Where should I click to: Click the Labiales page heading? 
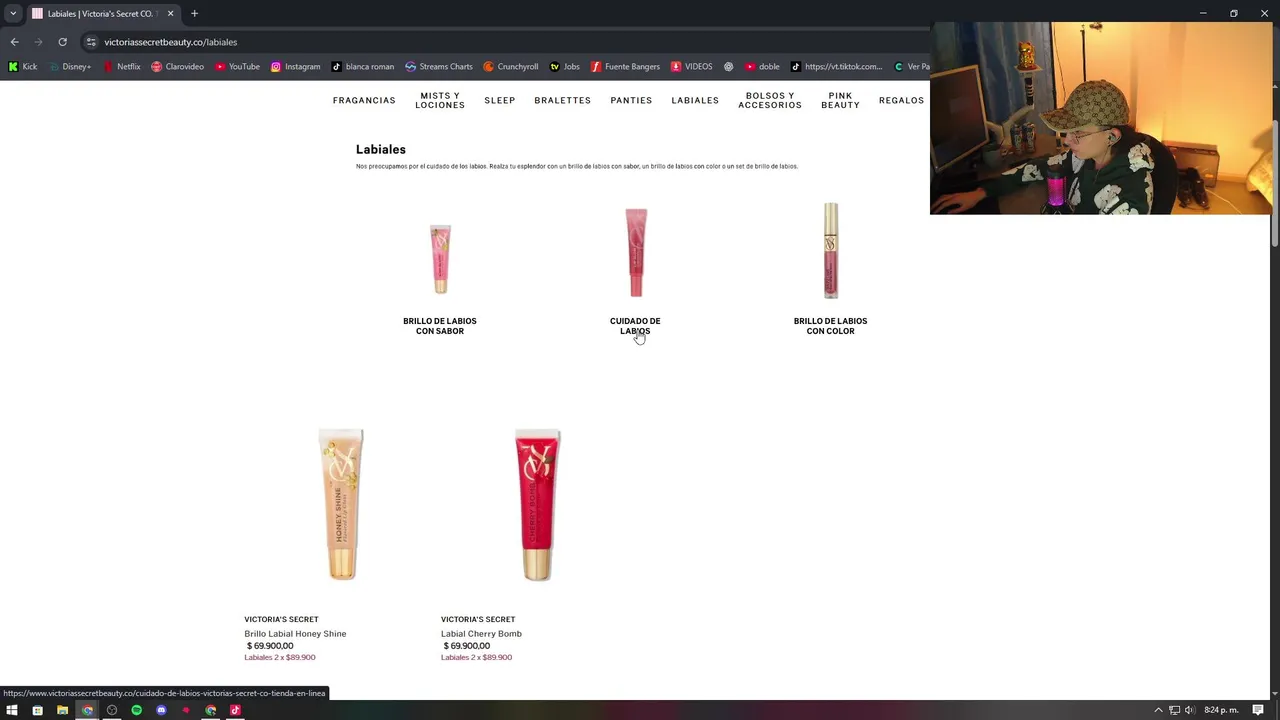381,149
